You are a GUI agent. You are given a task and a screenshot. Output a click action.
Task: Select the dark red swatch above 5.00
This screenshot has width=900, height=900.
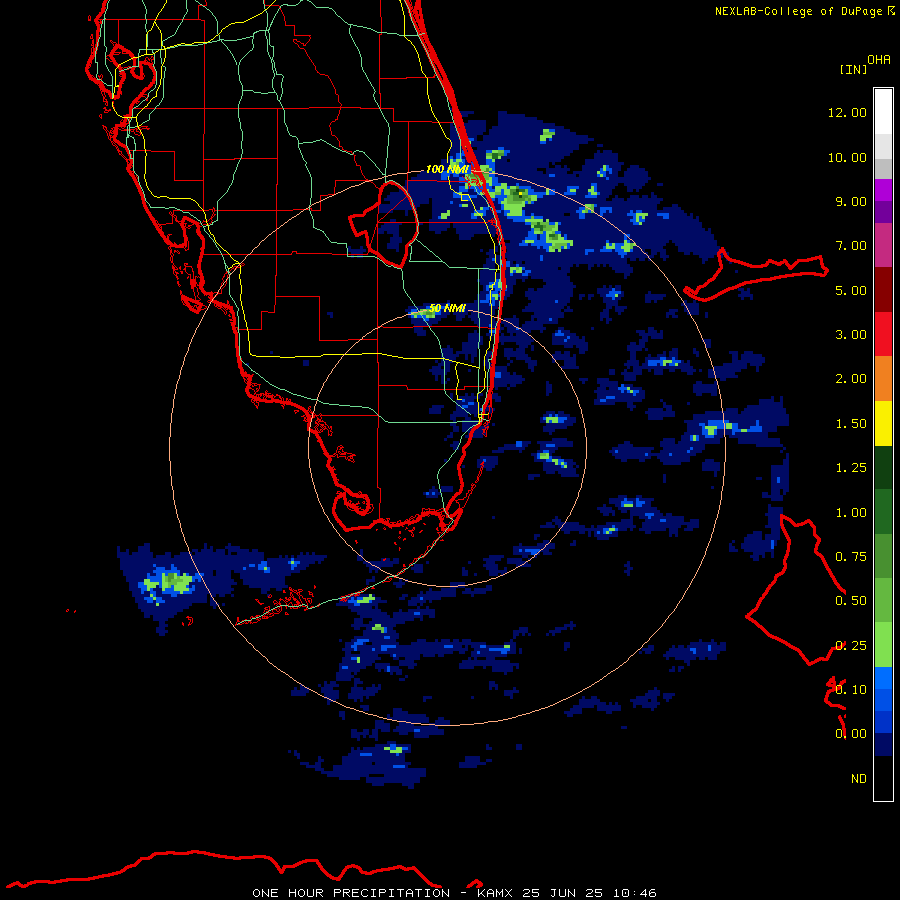[x=883, y=290]
